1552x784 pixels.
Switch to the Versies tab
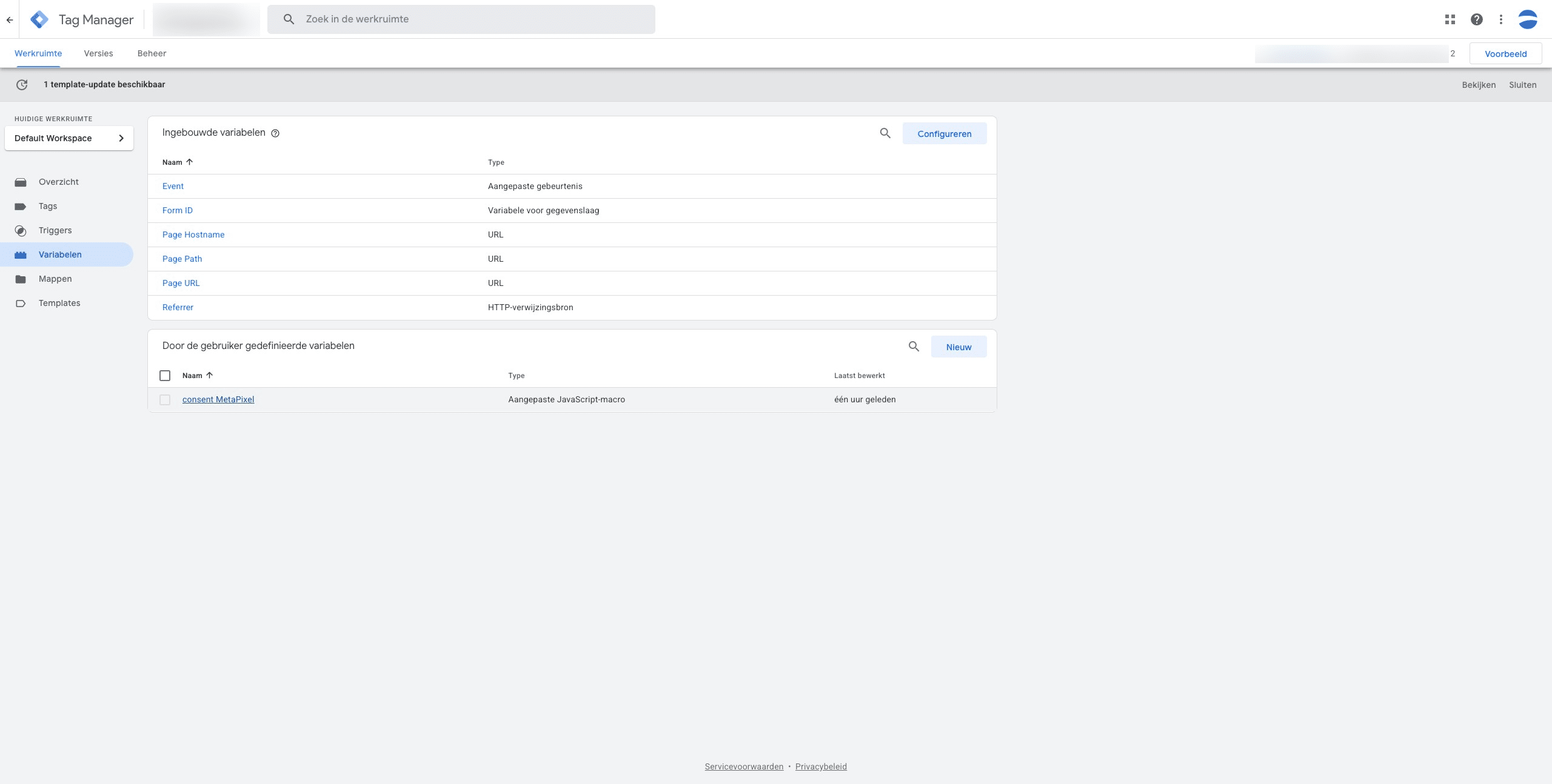click(x=98, y=53)
